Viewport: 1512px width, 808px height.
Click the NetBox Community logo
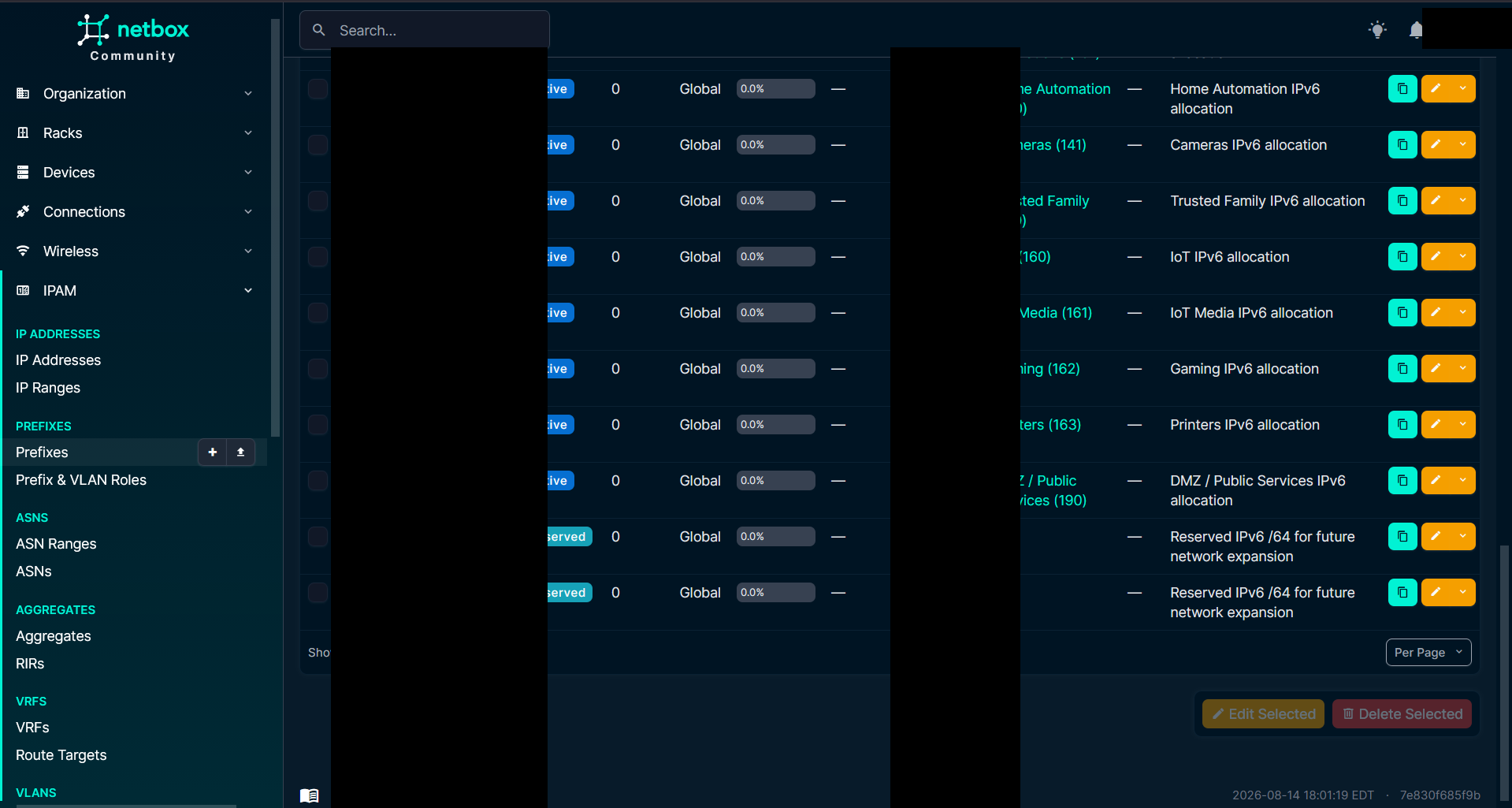click(133, 38)
